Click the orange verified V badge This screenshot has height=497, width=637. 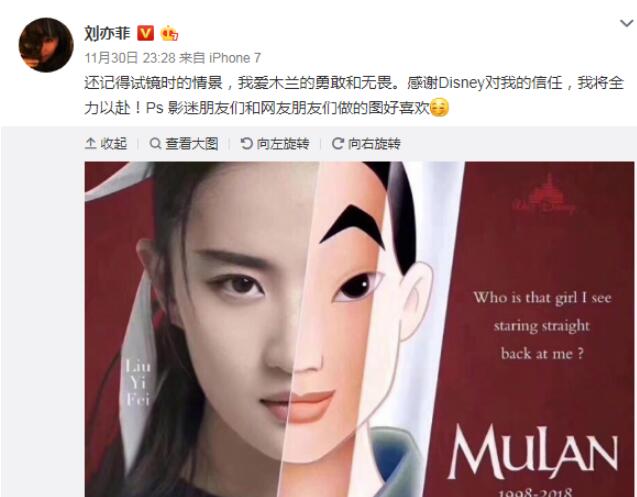[x=145, y=33]
